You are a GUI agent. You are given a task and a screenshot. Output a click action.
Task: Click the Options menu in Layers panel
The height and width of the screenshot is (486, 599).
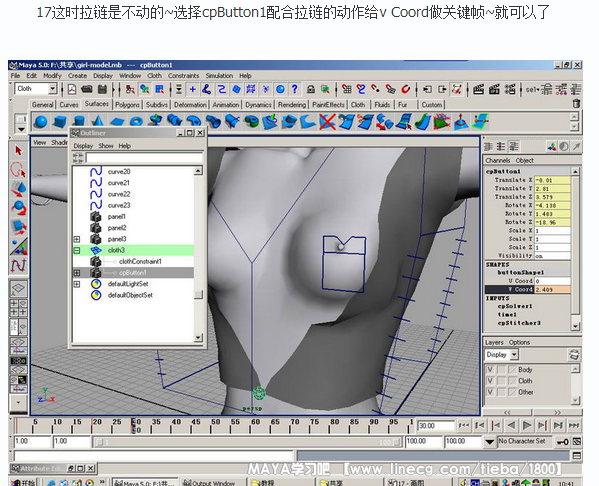point(519,342)
